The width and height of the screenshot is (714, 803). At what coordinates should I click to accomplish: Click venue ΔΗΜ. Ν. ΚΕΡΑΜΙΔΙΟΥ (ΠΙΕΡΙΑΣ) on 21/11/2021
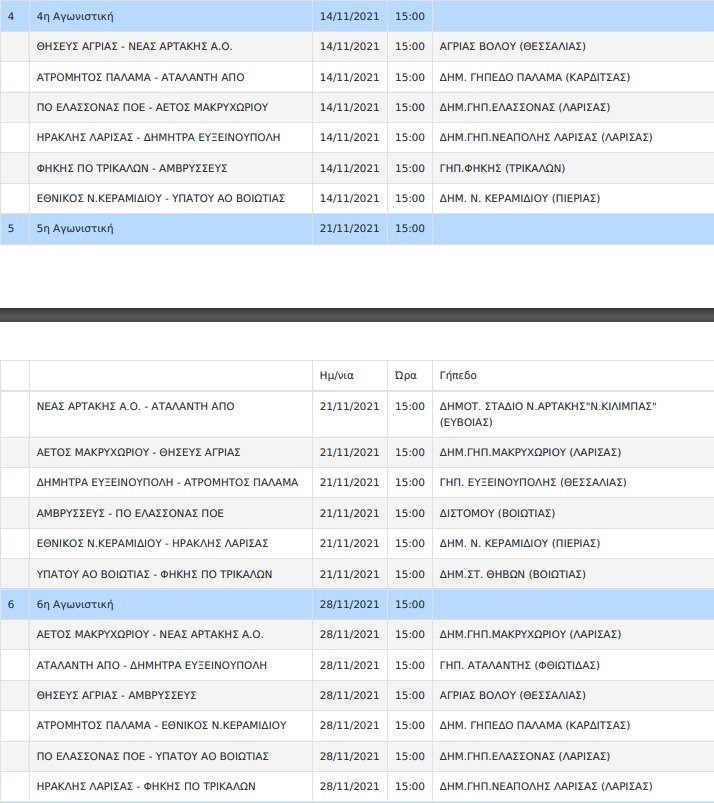(x=519, y=543)
